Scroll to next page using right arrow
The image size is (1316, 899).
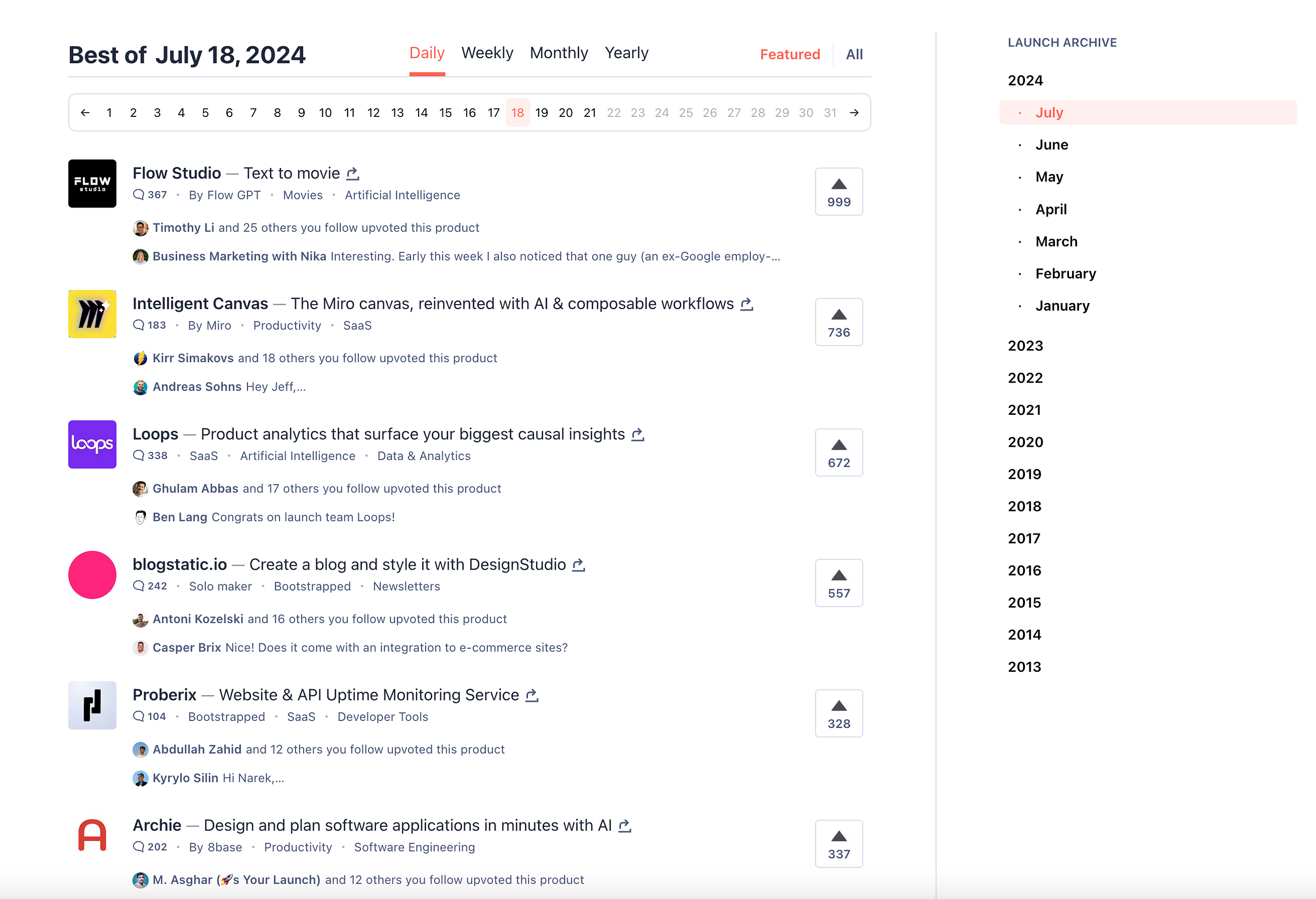[x=854, y=112]
